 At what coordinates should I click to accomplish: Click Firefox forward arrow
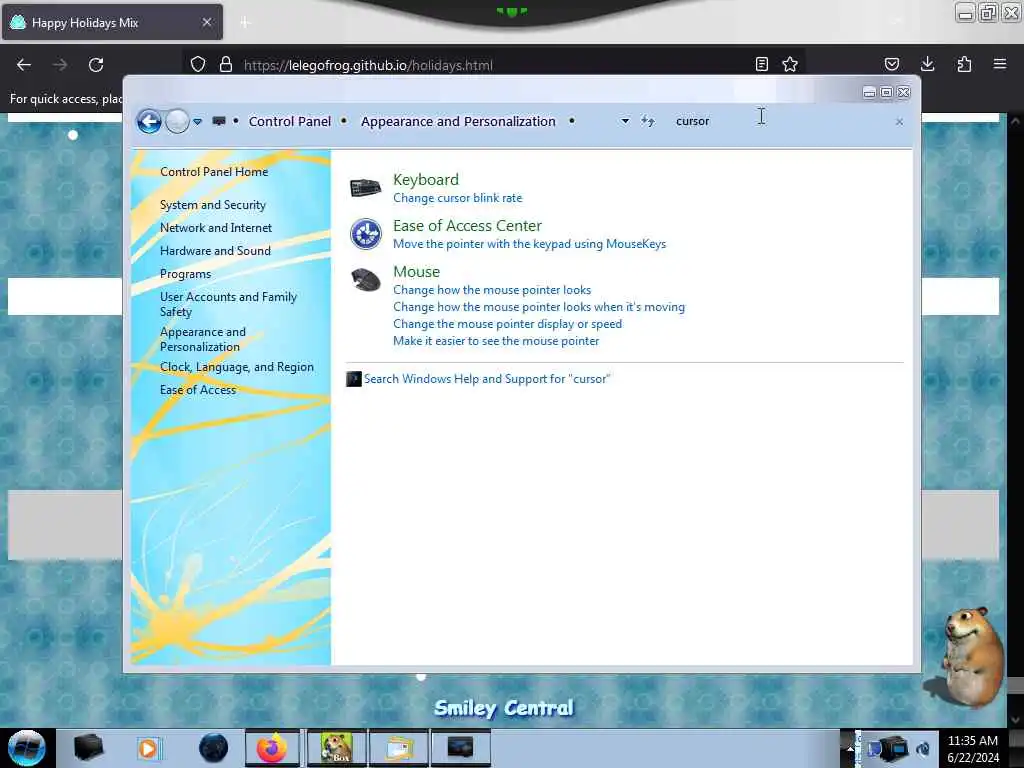[x=60, y=65]
